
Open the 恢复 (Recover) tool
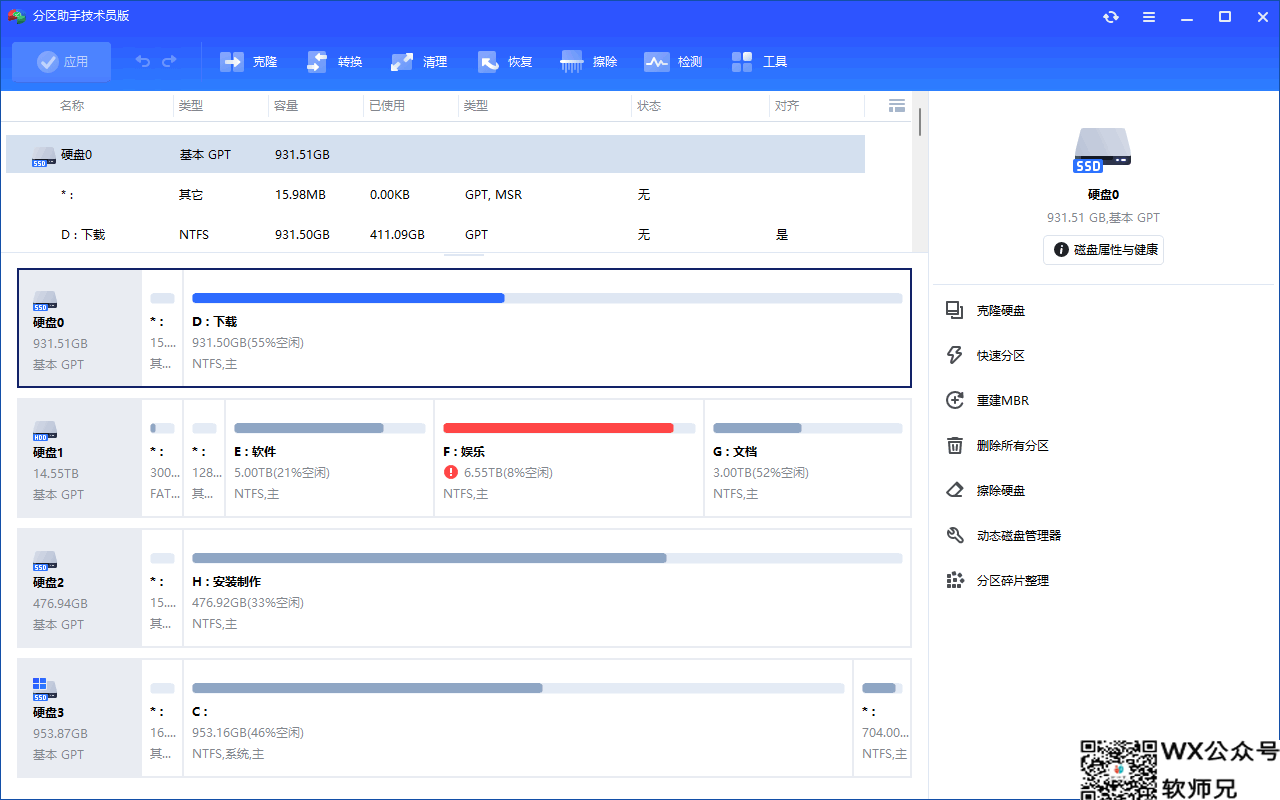pyautogui.click(x=506, y=62)
